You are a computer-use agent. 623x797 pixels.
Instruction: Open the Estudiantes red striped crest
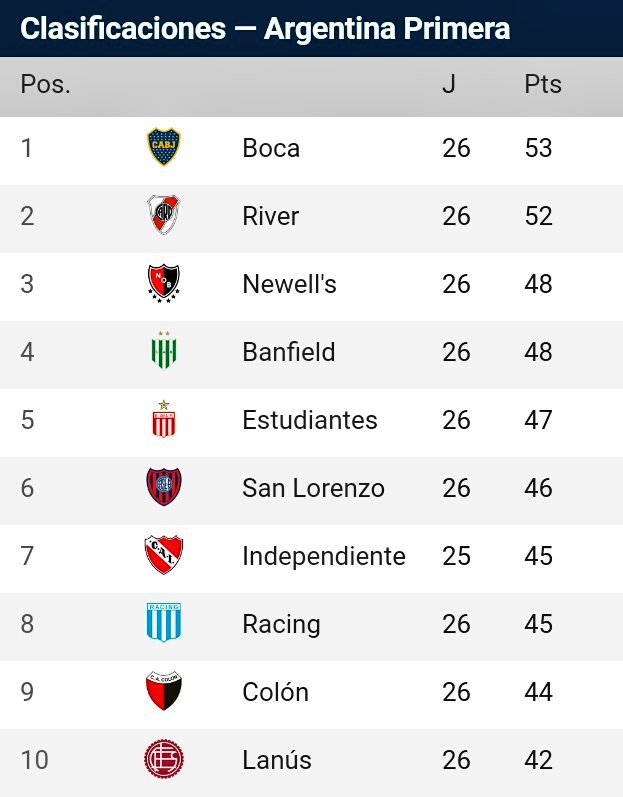pyautogui.click(x=164, y=419)
